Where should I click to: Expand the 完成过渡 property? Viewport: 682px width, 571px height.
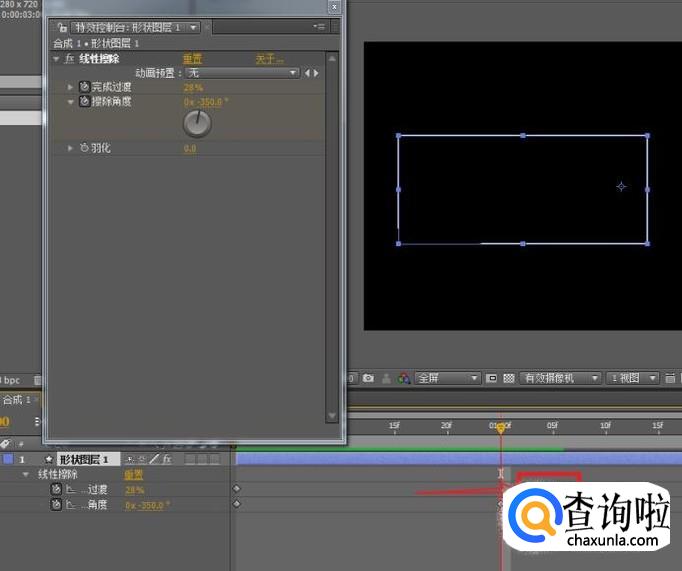tap(70, 87)
